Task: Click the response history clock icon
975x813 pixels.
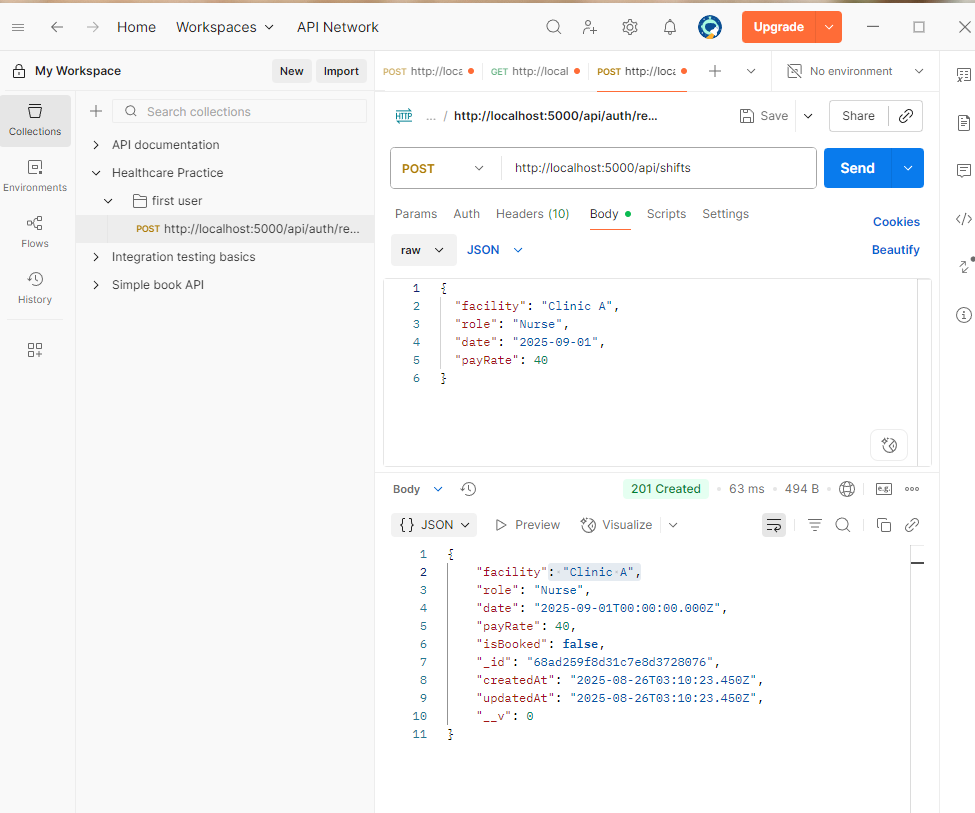Action: 468,489
